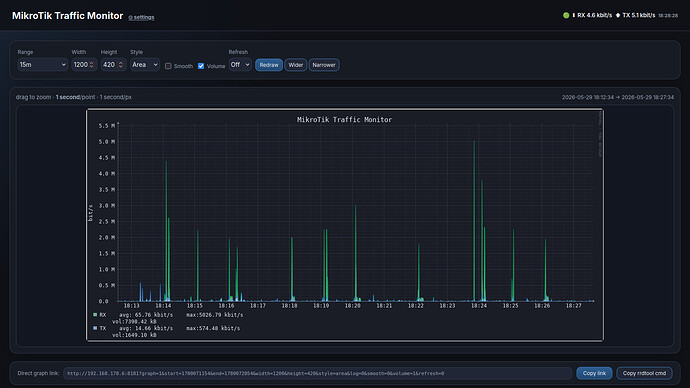The height and width of the screenshot is (388, 690).
Task: Select the direct graph link URL field
Action: pos(317,373)
